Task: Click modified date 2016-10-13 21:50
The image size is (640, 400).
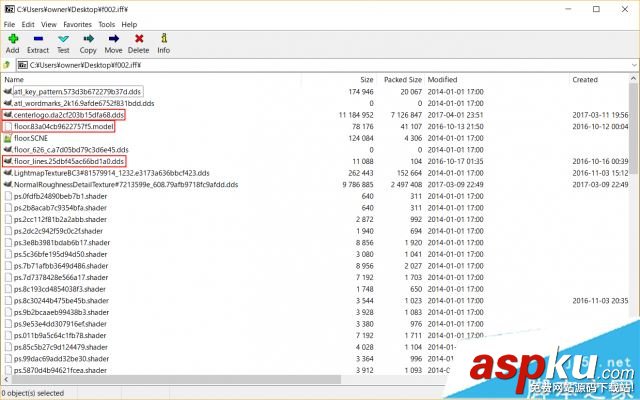Action: pos(456,127)
